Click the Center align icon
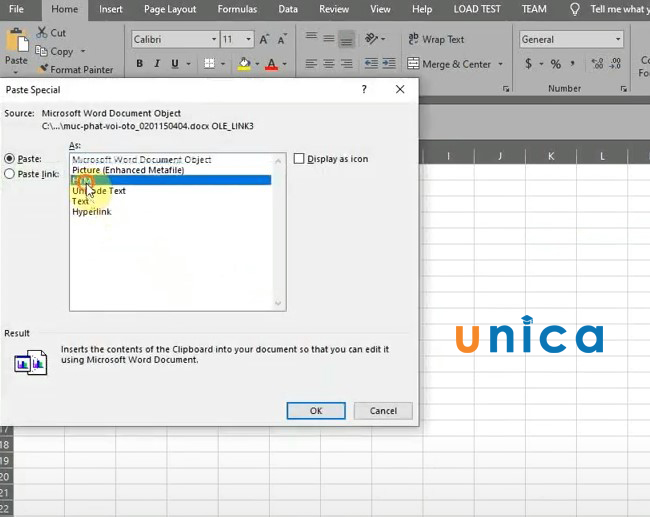The width and height of the screenshot is (650, 517). [329, 64]
